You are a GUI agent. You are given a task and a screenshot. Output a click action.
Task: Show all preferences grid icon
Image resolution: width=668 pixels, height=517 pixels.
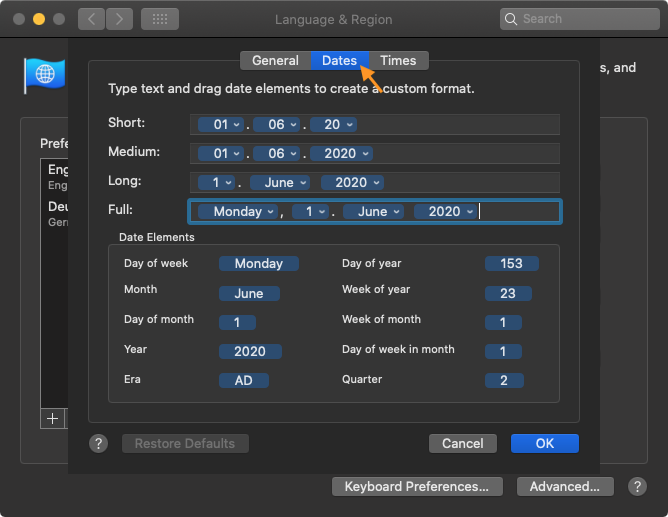point(160,19)
